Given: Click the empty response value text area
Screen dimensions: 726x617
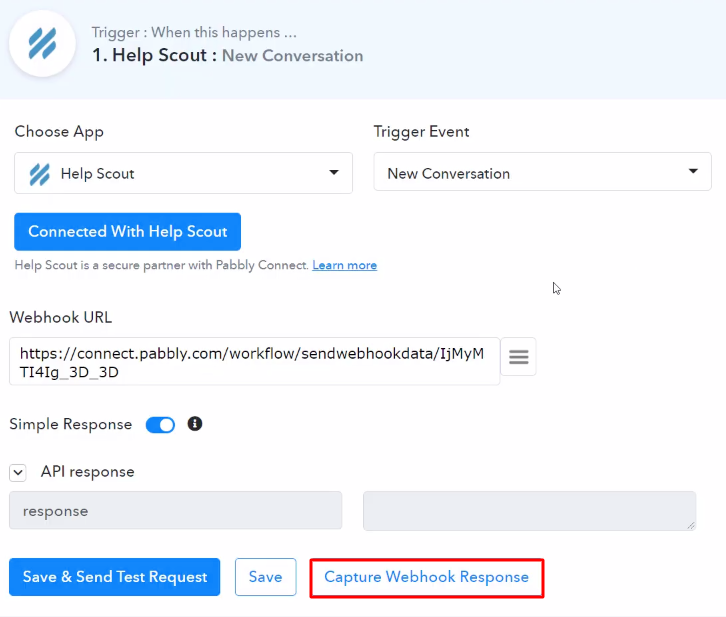Looking at the screenshot, I should [x=529, y=511].
